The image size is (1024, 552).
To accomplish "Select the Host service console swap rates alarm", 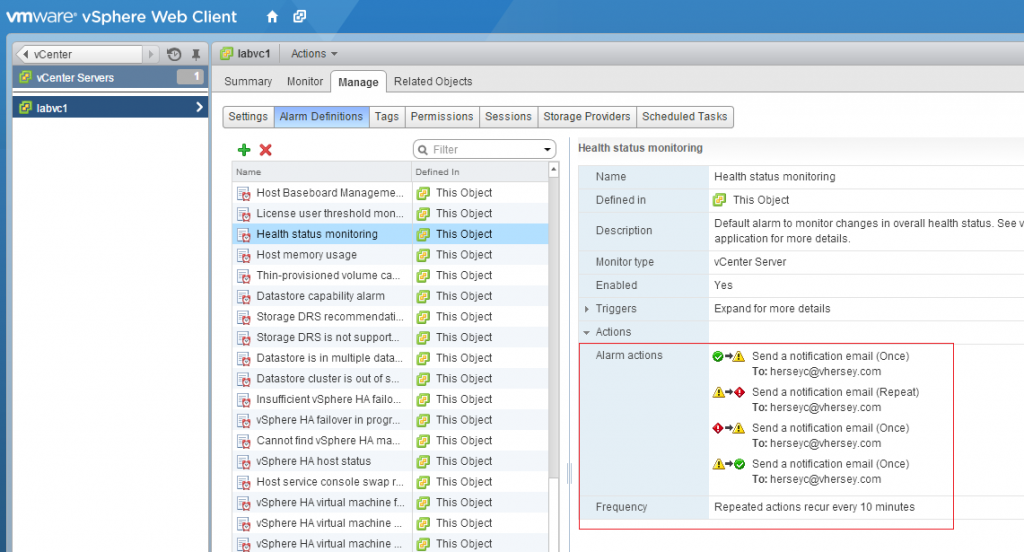I will (x=391, y=482).
